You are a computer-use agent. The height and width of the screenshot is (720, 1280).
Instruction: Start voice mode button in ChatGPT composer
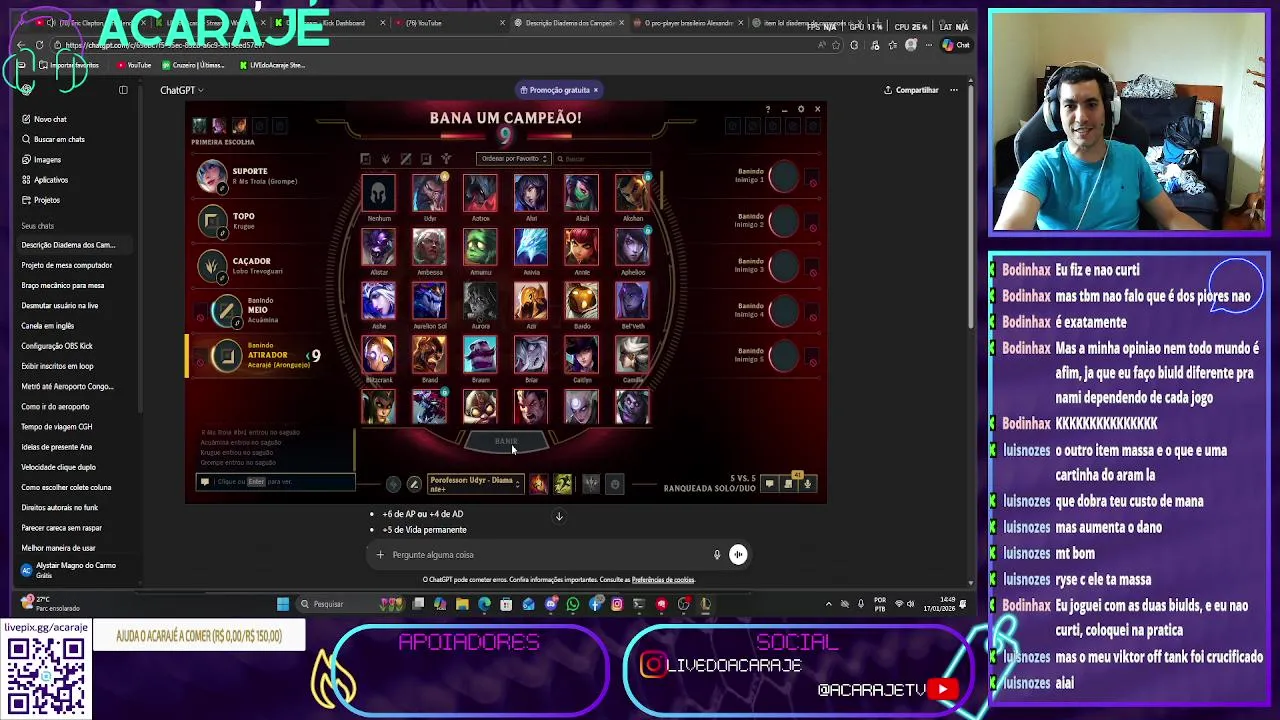click(x=738, y=555)
